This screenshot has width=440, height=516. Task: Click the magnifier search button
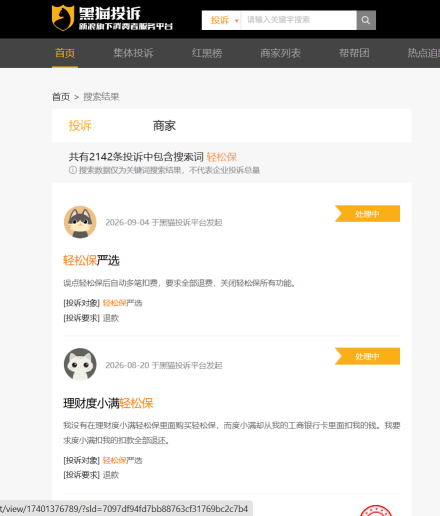pyautogui.click(x=366, y=20)
